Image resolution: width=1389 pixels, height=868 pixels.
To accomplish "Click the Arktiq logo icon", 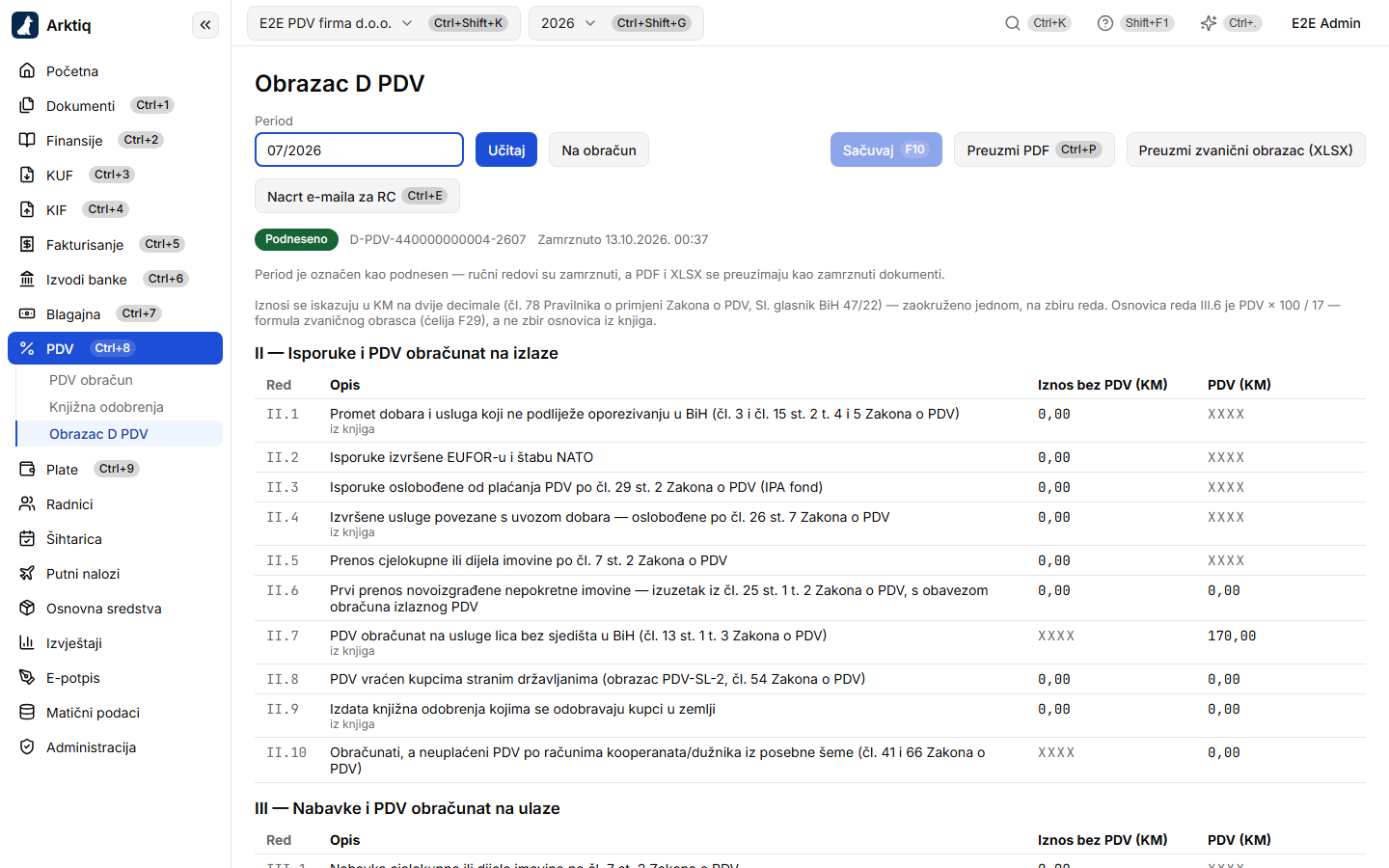I will [x=25, y=25].
